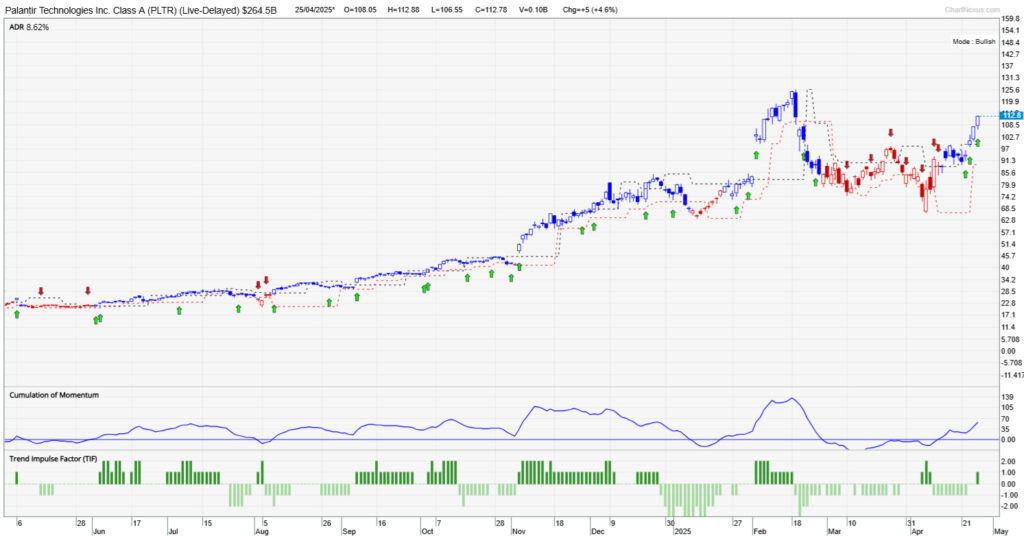This screenshot has width=1024, height=536.
Task: Click the volume value V=0.10B
Action: pos(534,10)
